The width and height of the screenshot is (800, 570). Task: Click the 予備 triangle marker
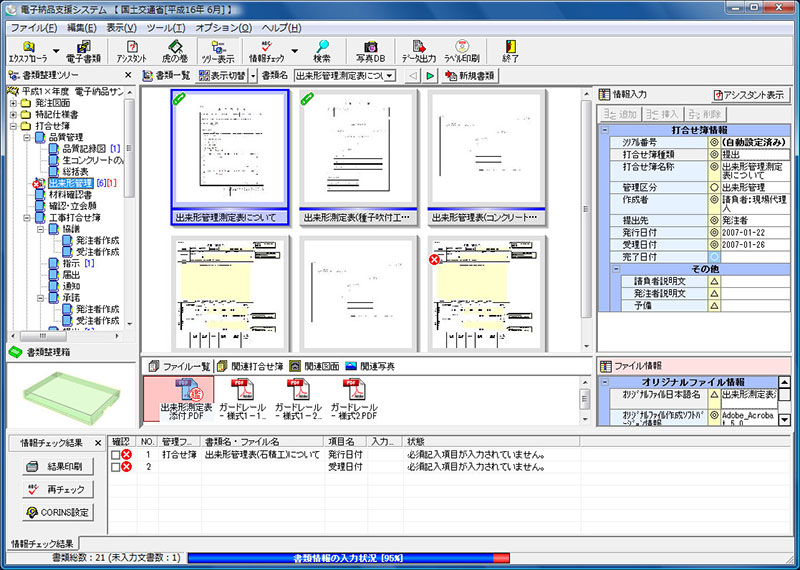click(714, 306)
